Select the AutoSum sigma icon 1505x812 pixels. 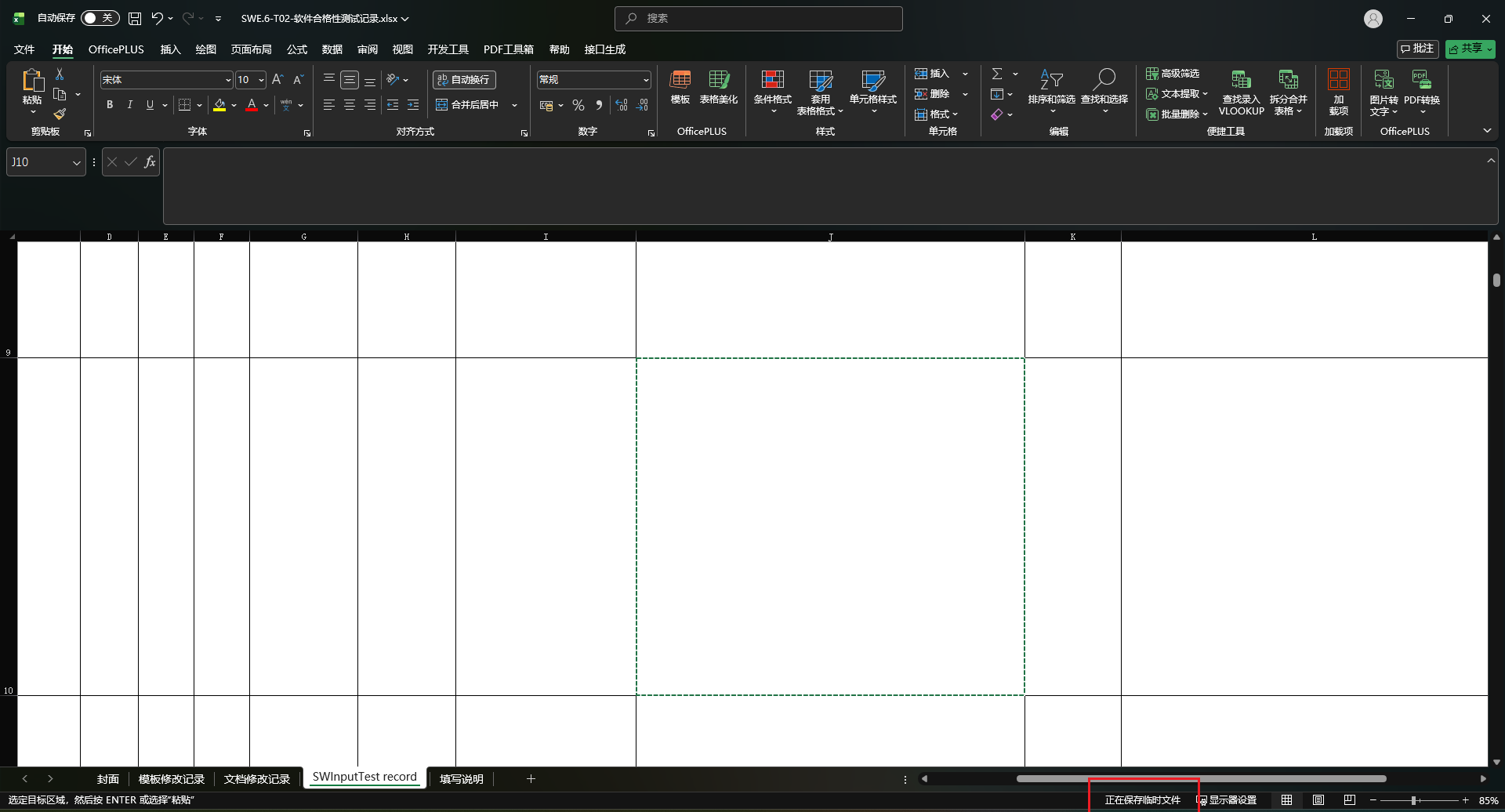[x=997, y=74]
